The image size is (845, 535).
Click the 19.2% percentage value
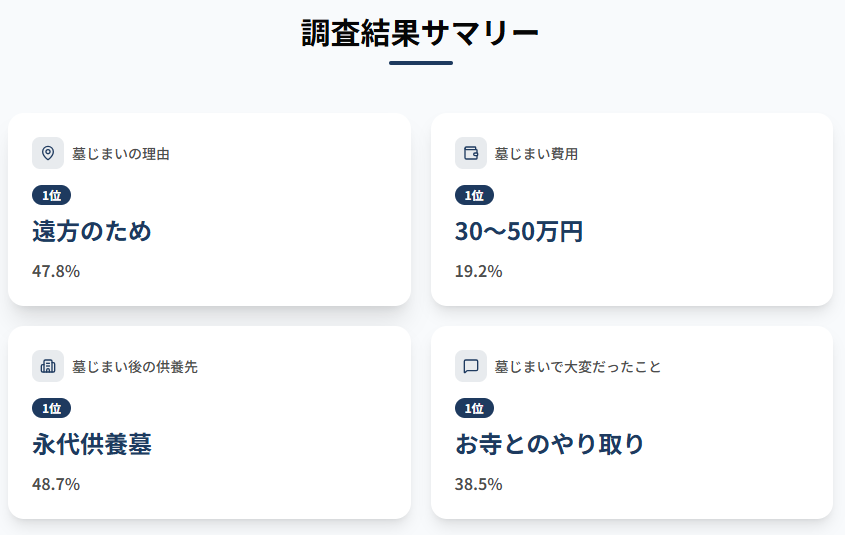[x=479, y=271]
